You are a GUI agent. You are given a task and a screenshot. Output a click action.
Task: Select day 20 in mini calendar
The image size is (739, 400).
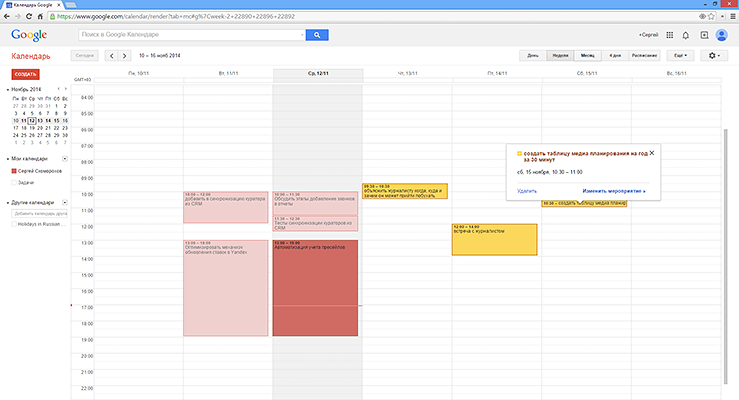tap(40, 128)
